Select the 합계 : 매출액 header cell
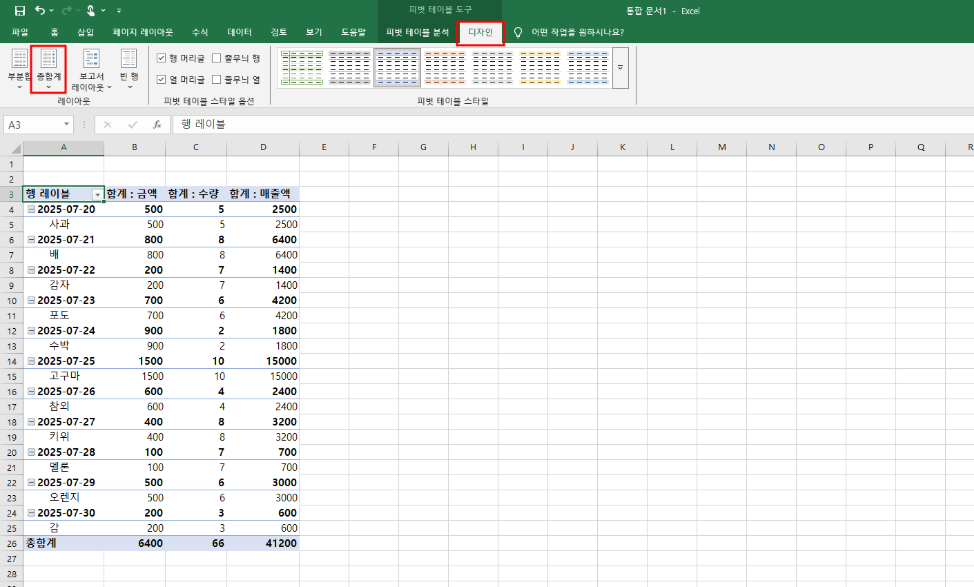The width and height of the screenshot is (974, 587). [x=263, y=194]
